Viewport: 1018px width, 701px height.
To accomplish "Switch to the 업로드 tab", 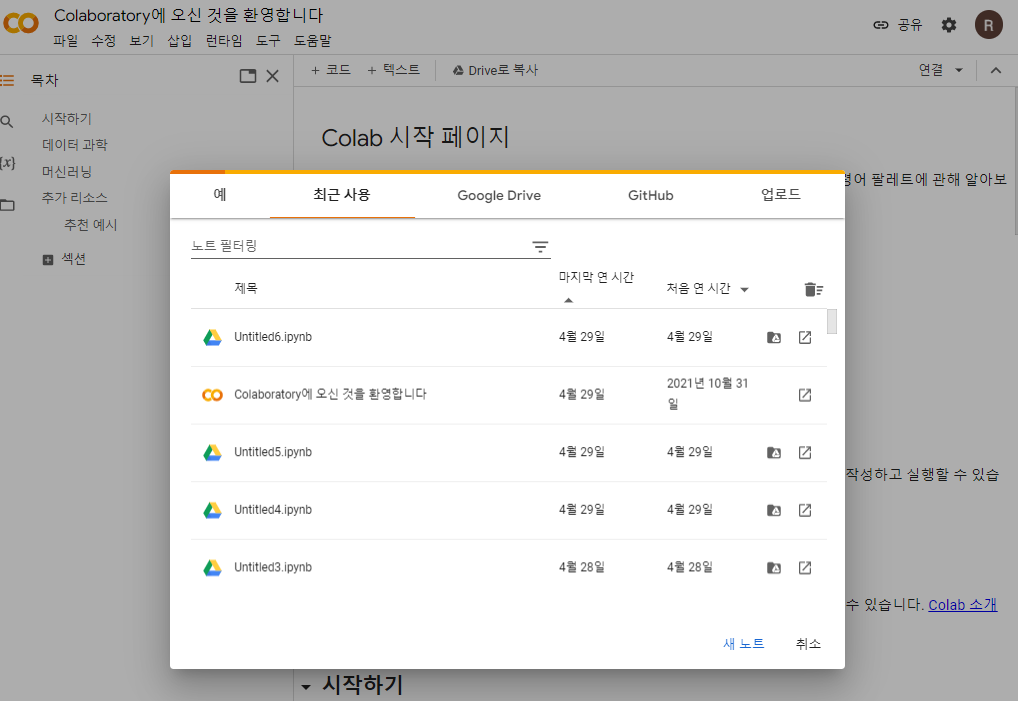I will click(781, 195).
